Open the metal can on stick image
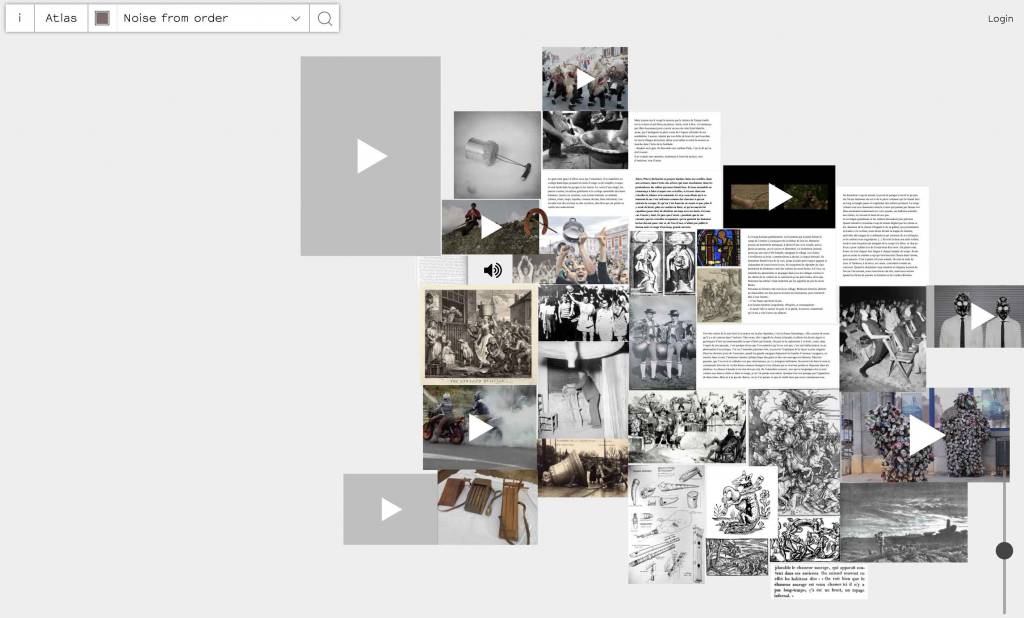 coord(498,155)
